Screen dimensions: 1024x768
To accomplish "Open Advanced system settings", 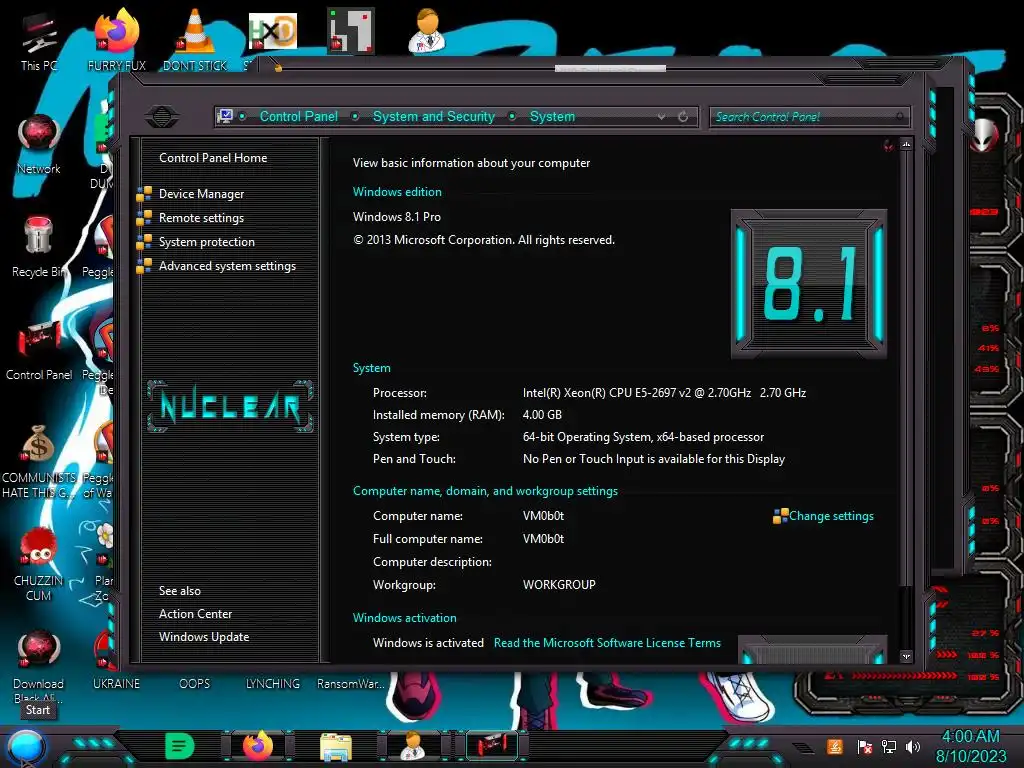I will tap(227, 266).
